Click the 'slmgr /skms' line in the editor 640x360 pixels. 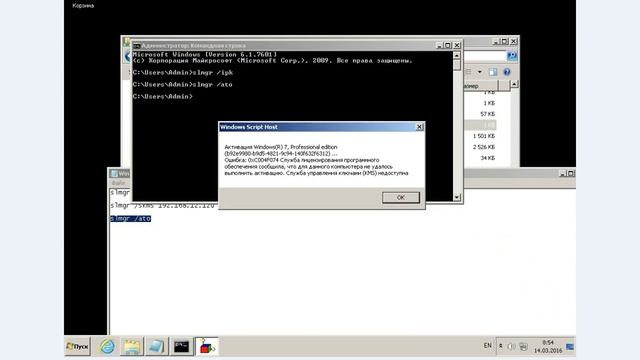[162, 205]
